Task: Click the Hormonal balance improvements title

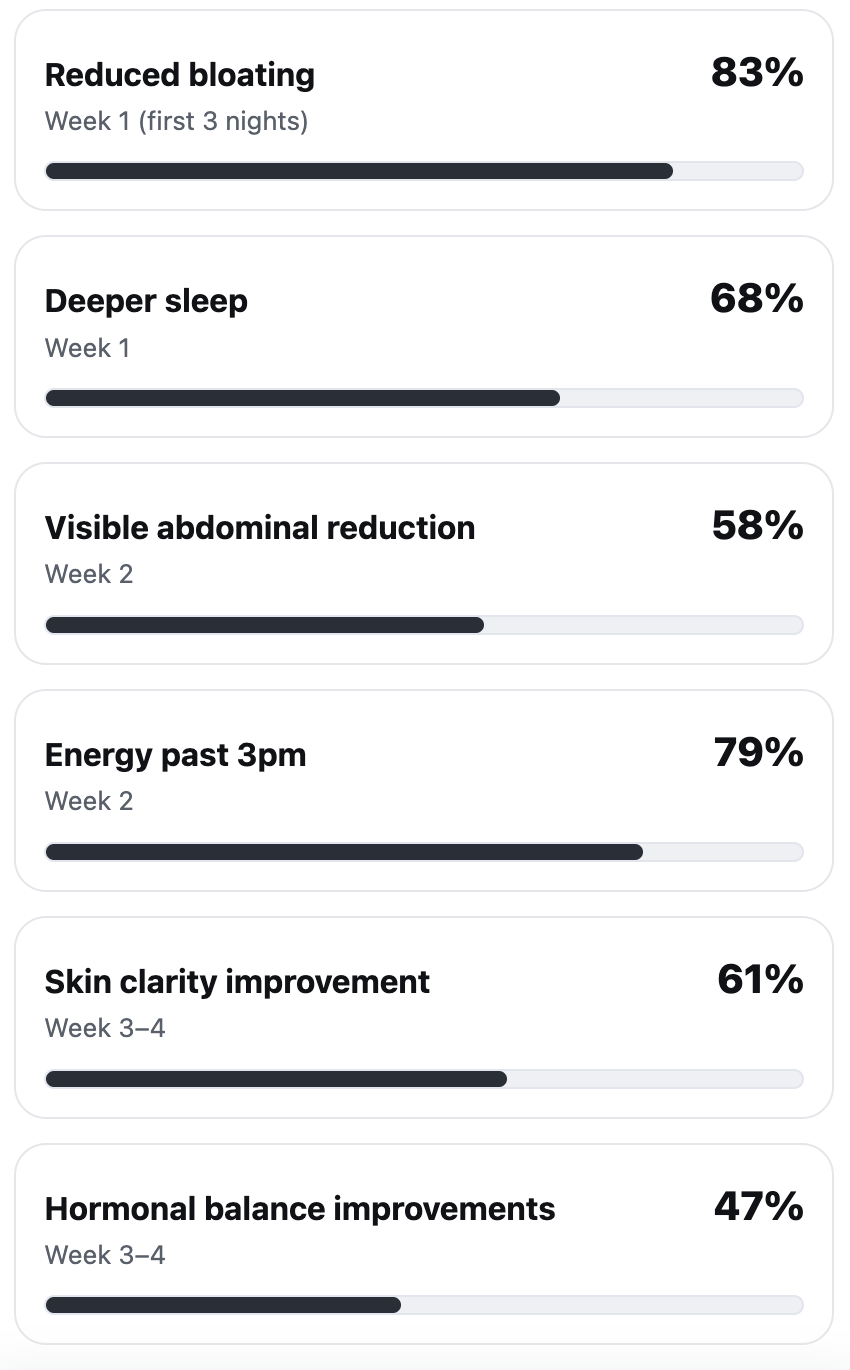Action: (x=300, y=1209)
